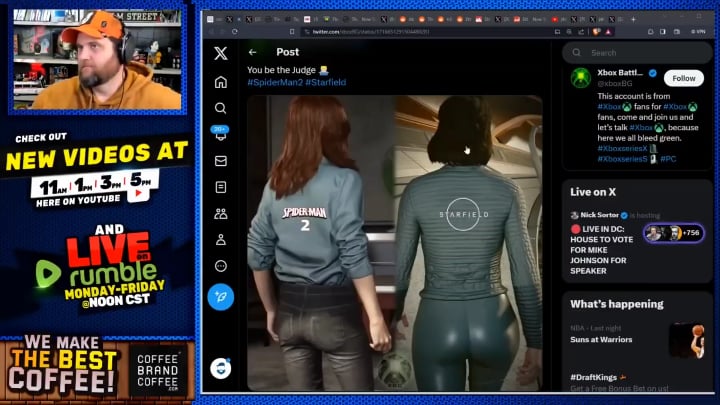Open a new browser tab with plus
This screenshot has width=720, height=405.
(633, 19)
